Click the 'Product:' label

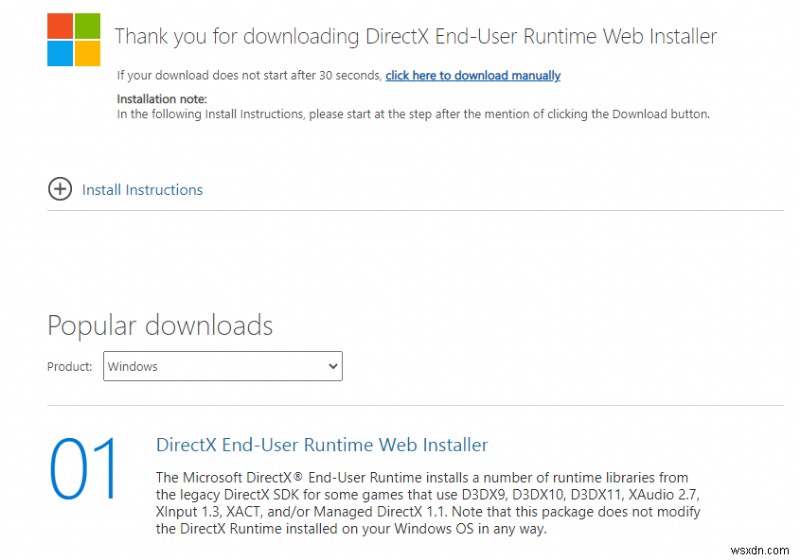point(69,366)
